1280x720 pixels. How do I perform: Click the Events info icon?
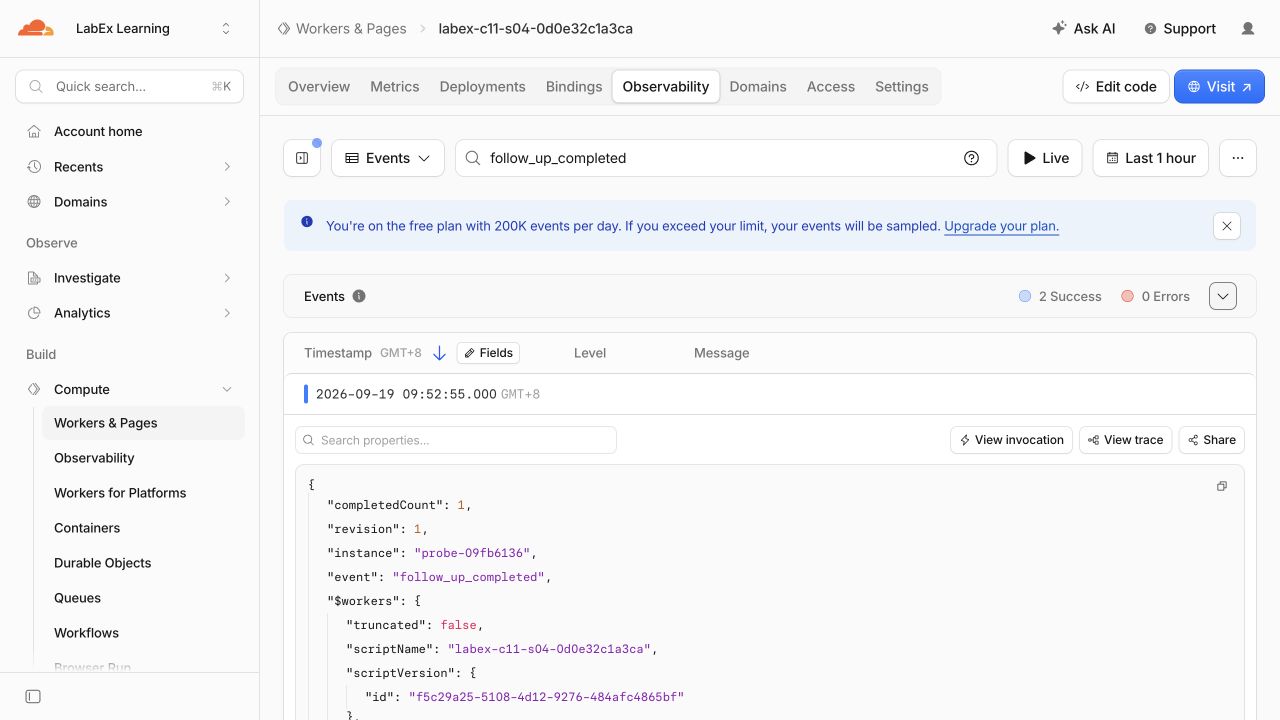click(x=359, y=296)
